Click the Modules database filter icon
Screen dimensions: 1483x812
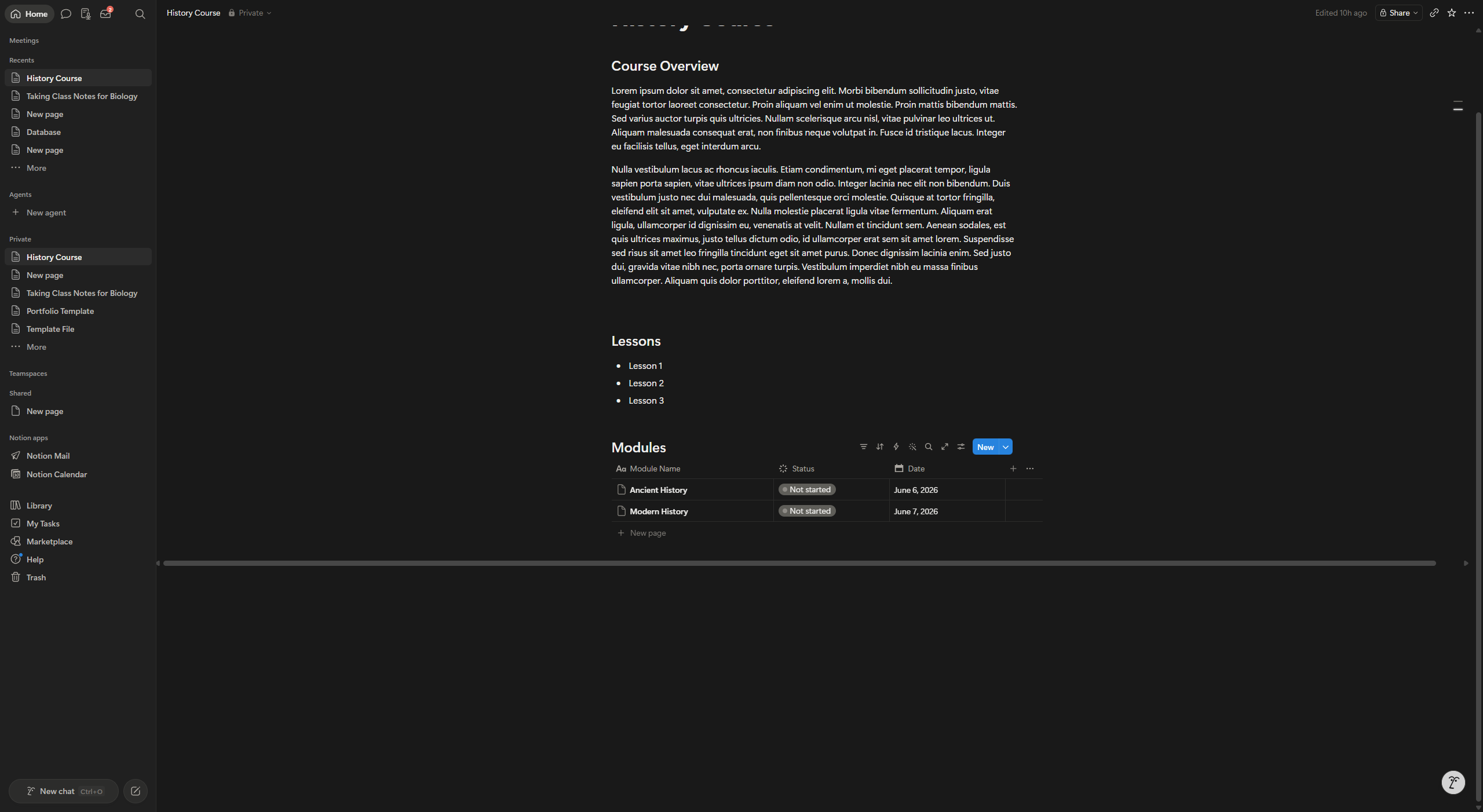pyautogui.click(x=863, y=447)
